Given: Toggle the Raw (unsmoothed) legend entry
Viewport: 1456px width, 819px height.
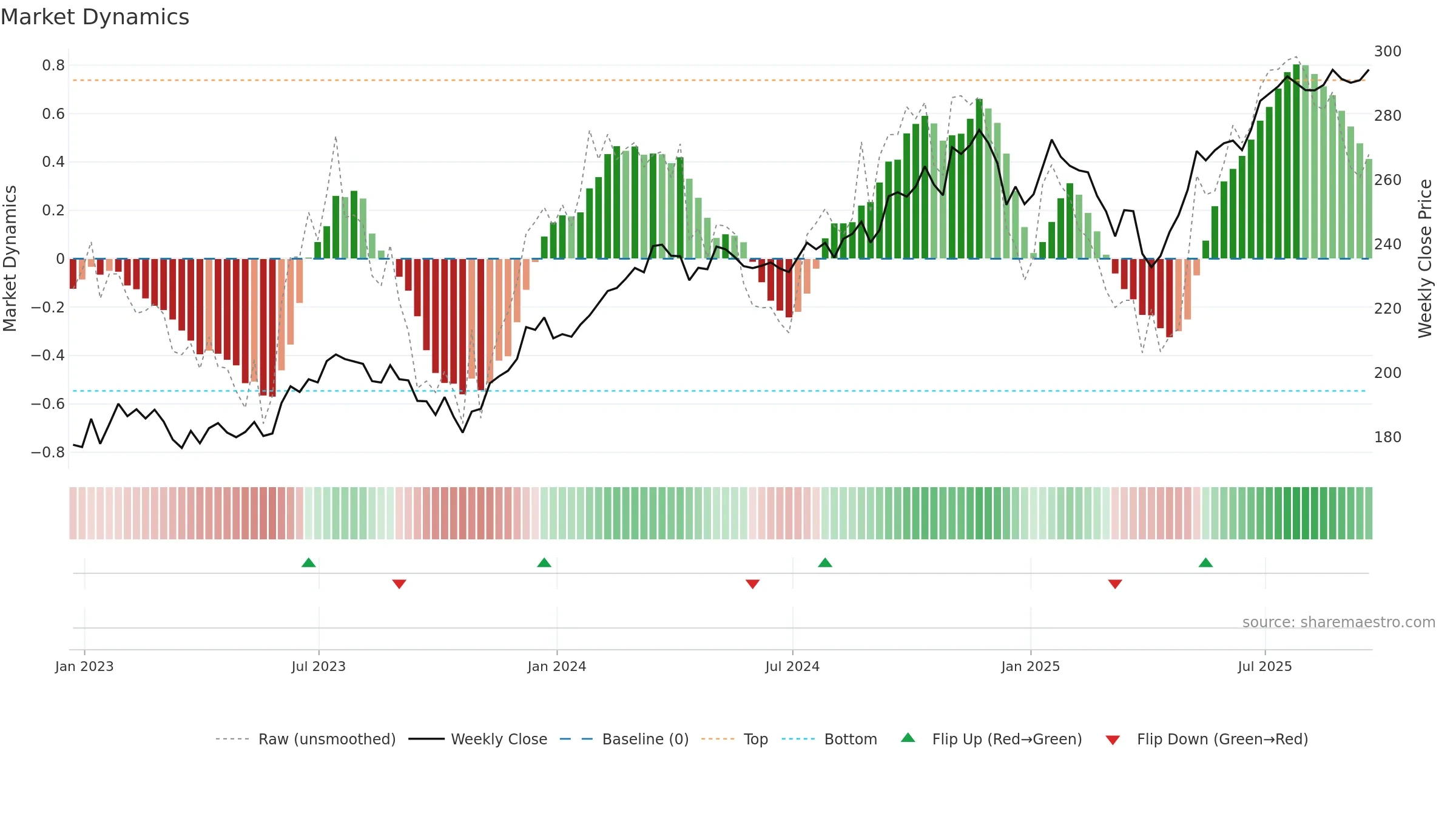Looking at the screenshot, I should [x=306, y=739].
